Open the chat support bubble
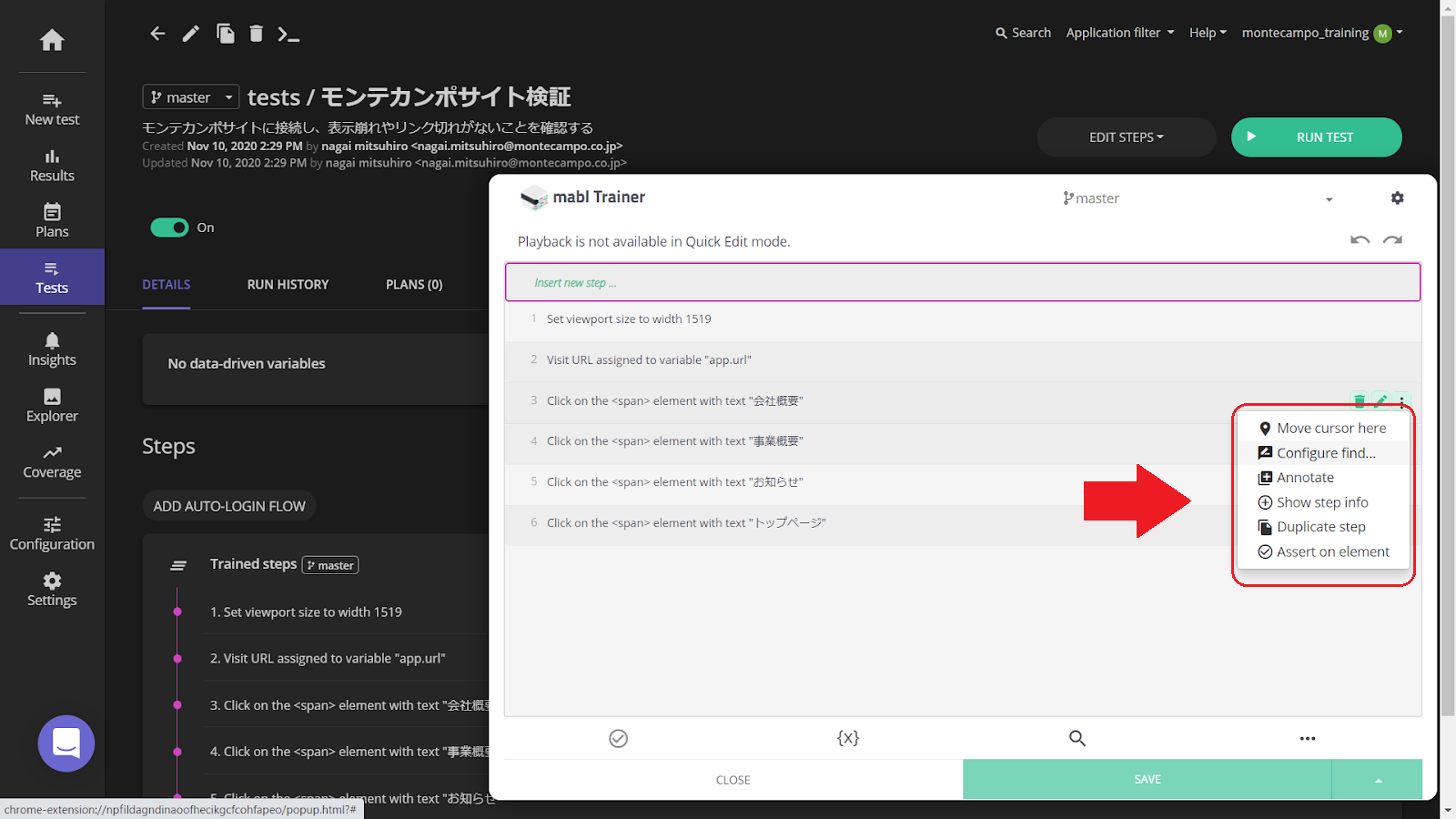 [66, 743]
